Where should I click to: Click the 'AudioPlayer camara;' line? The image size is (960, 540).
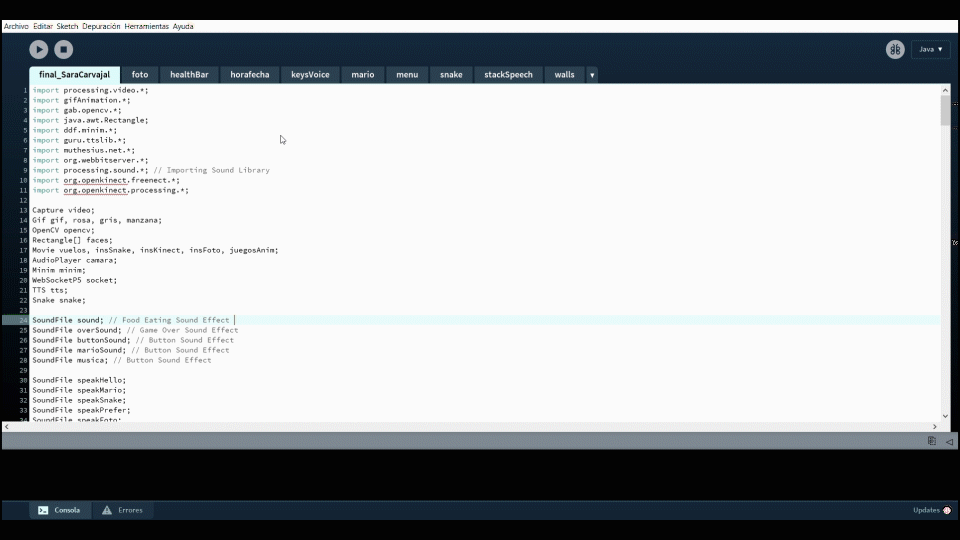click(x=75, y=260)
